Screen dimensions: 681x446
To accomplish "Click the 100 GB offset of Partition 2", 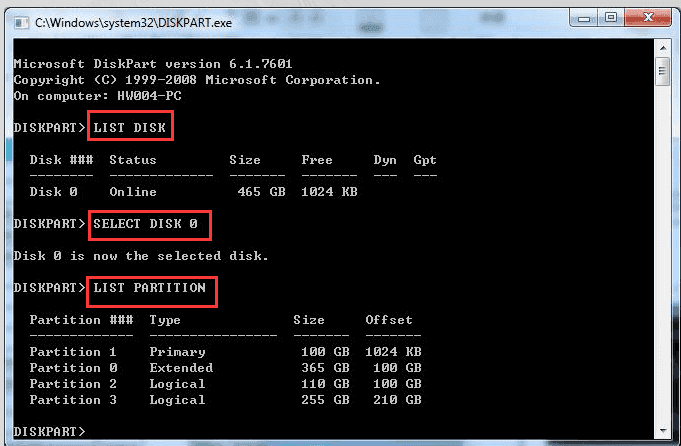I will (x=397, y=384).
